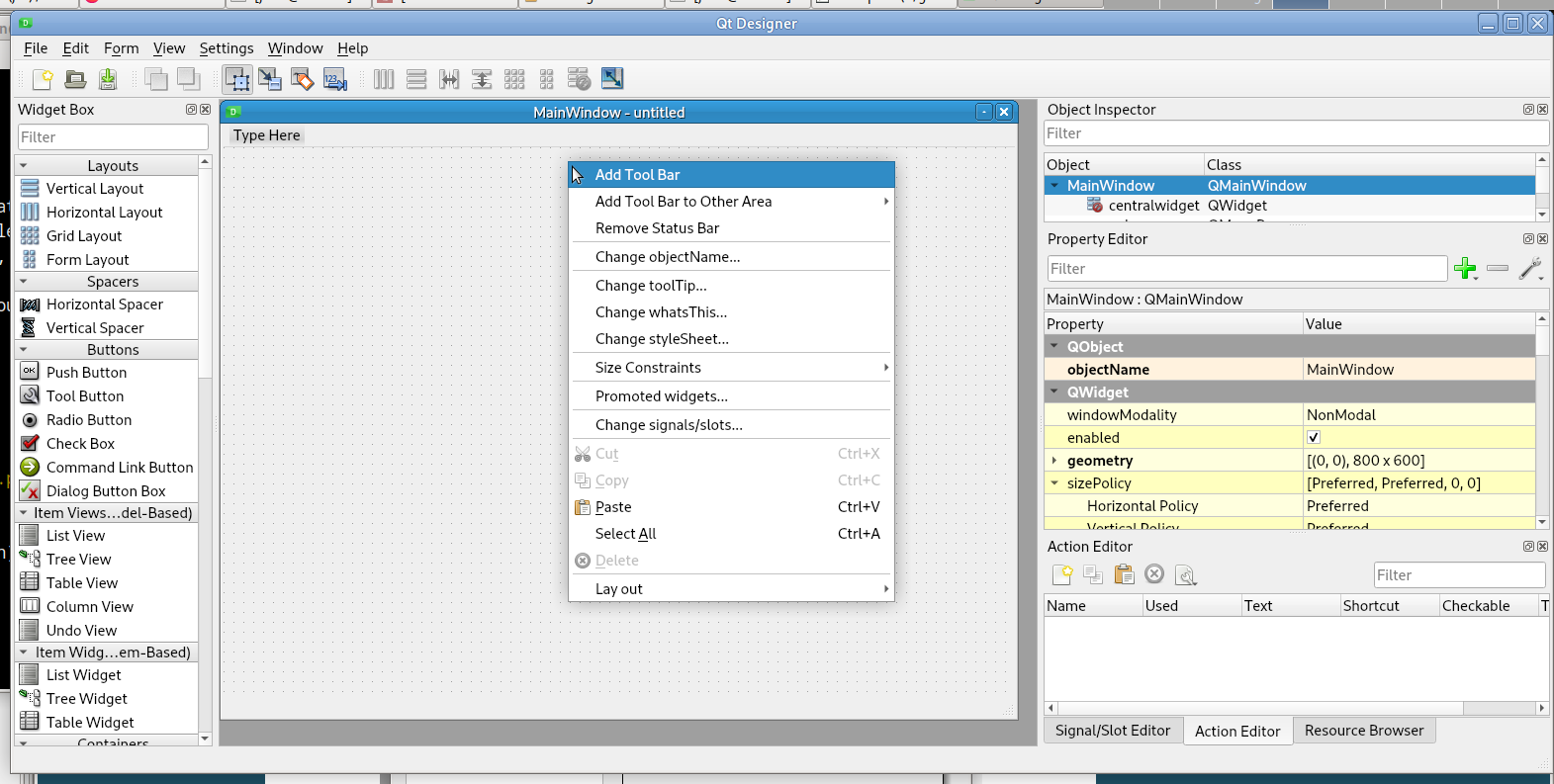Viewport: 1554px width, 784px height.
Task: Switch to Edit Signals/Slots mode icon
Action: pos(270,79)
